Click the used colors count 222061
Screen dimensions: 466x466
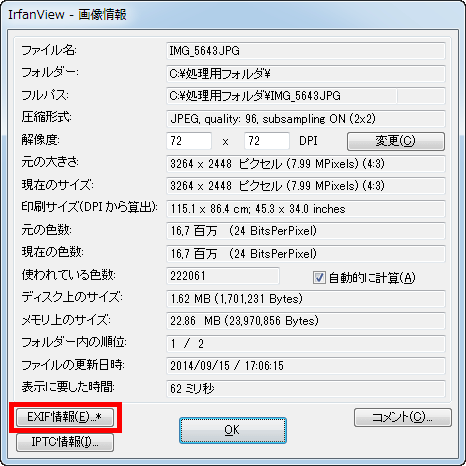pos(223,276)
